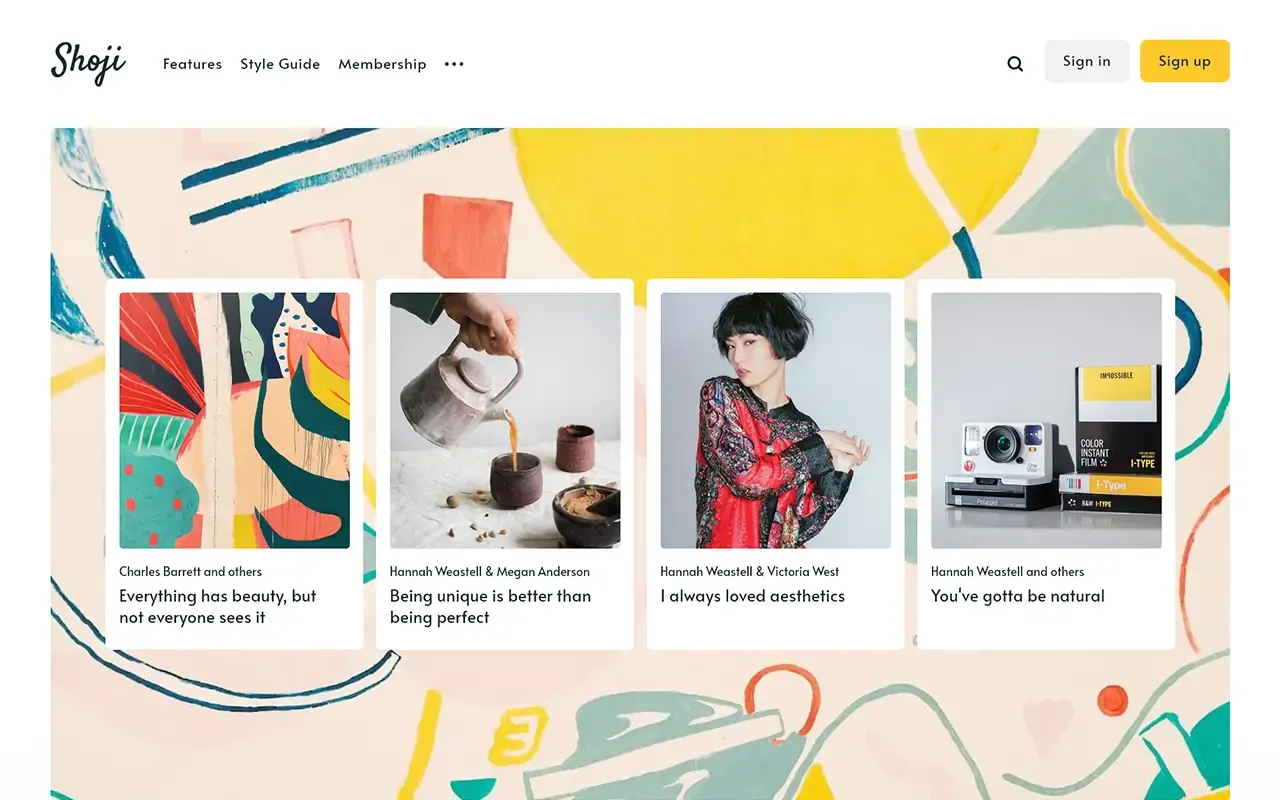Open 'Being unique is better than being perfect'
The image size is (1280, 800).
tap(490, 606)
